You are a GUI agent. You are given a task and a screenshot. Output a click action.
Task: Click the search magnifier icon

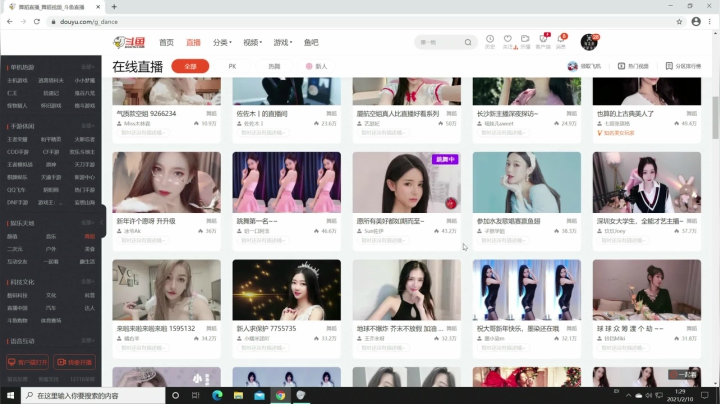(x=468, y=42)
